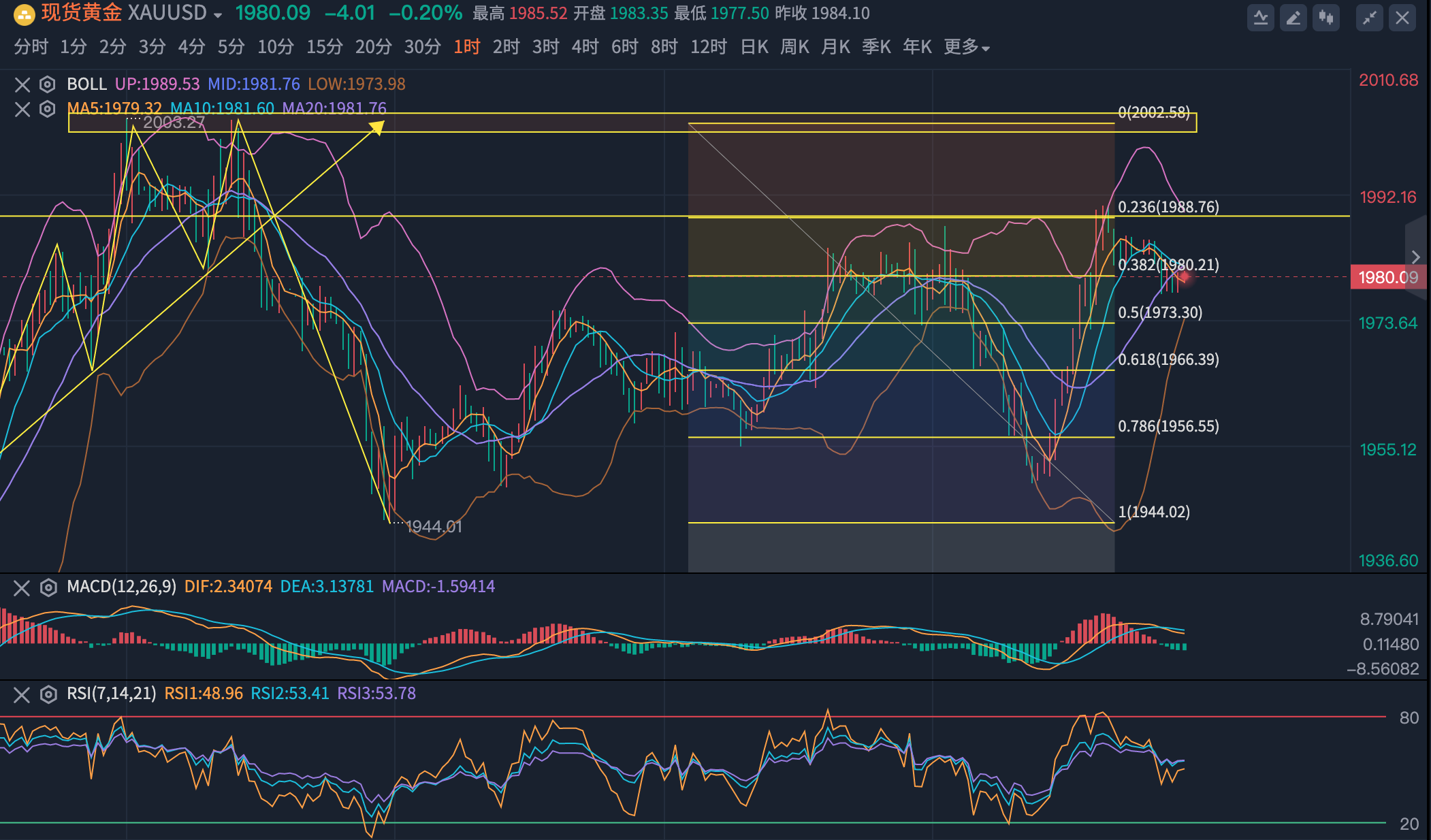
Task: Open candlestick chart style settings
Action: tap(1326, 18)
